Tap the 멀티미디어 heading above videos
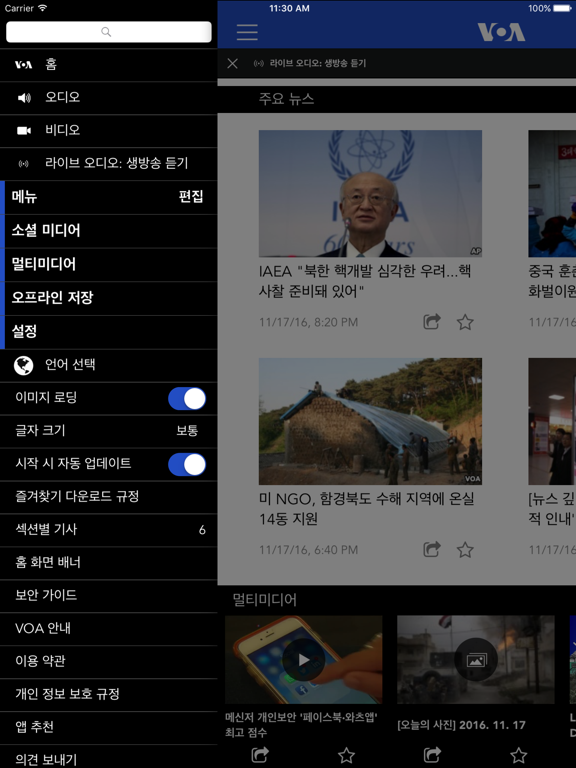The height and width of the screenshot is (768, 576). click(264, 600)
